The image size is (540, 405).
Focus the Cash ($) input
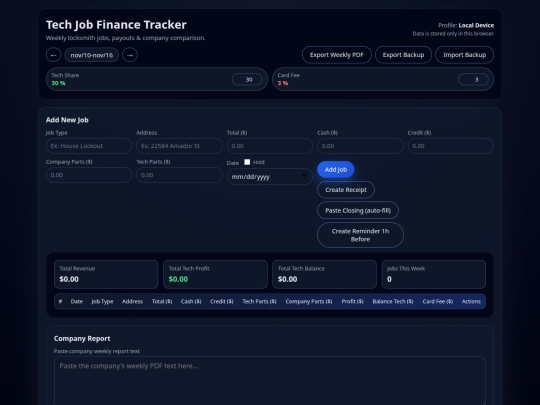click(x=360, y=146)
